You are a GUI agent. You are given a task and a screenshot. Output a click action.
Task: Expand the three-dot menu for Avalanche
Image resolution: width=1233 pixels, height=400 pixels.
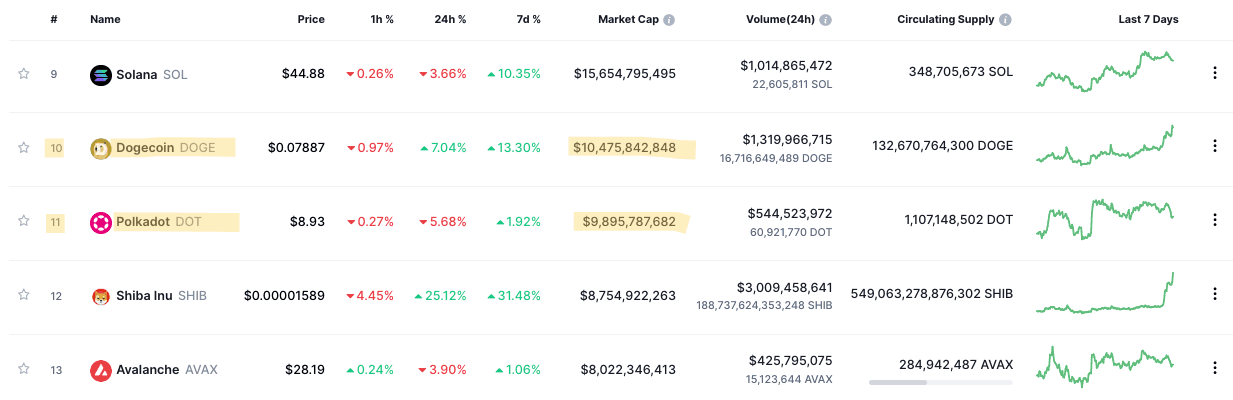[1214, 369]
